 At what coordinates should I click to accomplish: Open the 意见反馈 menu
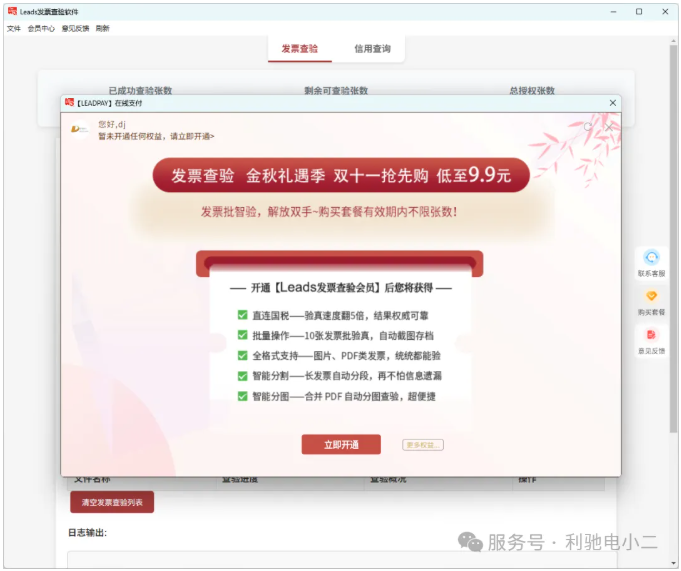(x=75, y=29)
